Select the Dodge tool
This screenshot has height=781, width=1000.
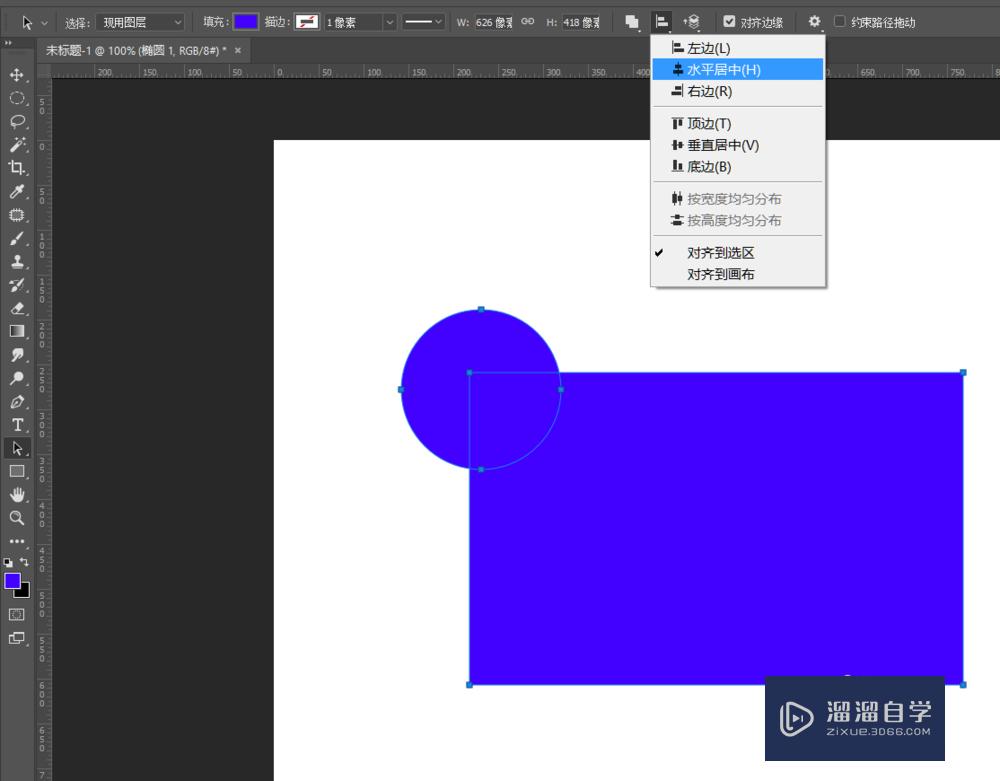[17, 378]
